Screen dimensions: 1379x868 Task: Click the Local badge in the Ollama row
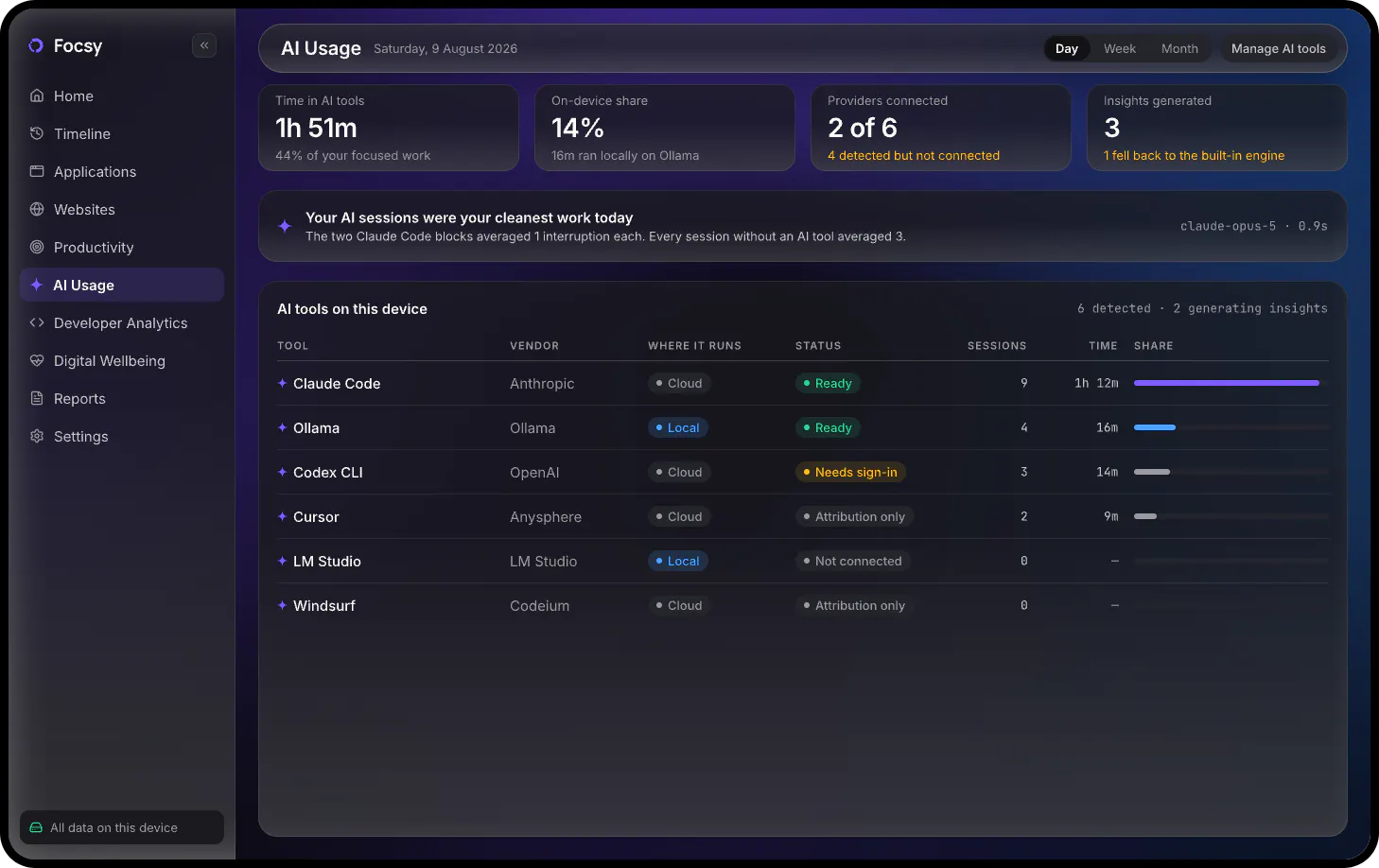[678, 427]
